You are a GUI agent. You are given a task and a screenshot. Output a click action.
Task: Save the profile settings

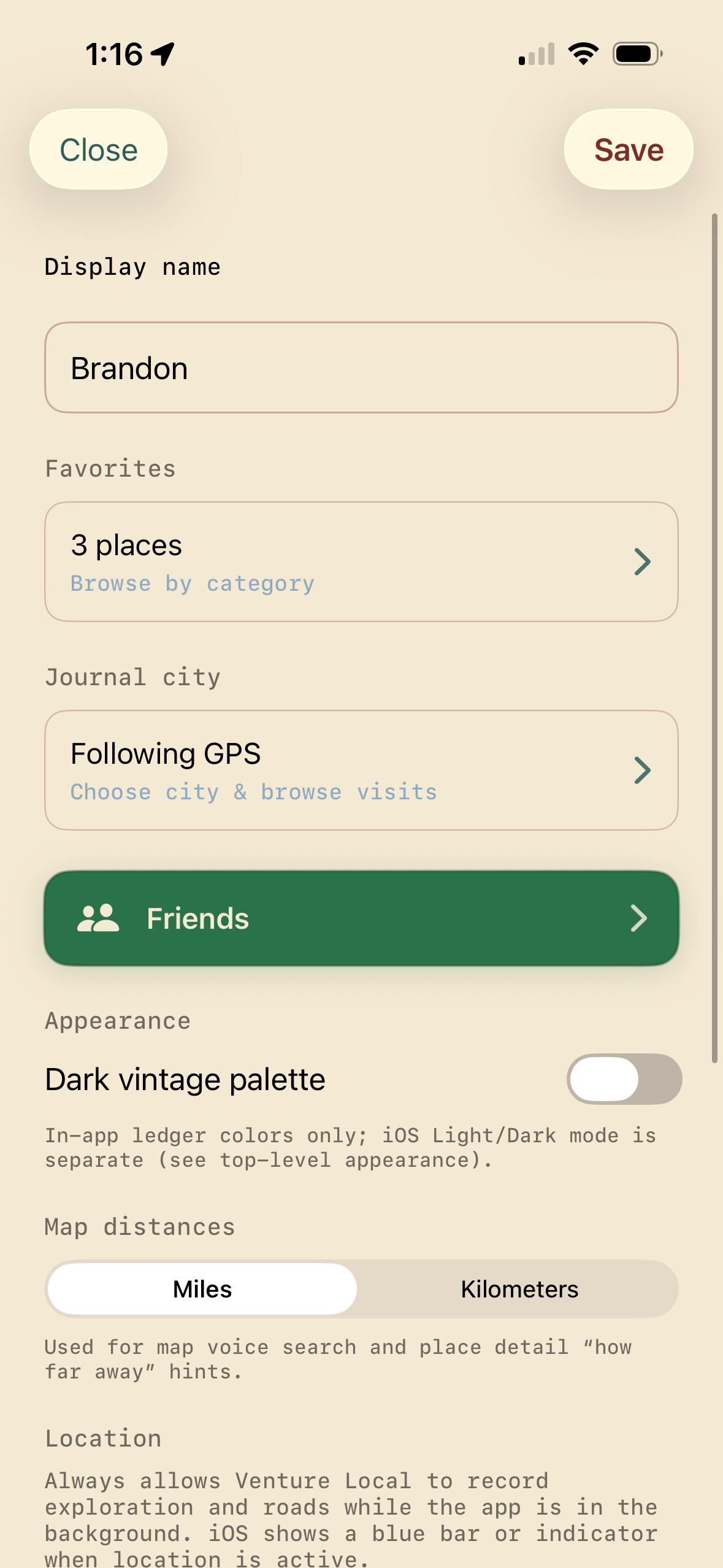pyautogui.click(x=629, y=149)
